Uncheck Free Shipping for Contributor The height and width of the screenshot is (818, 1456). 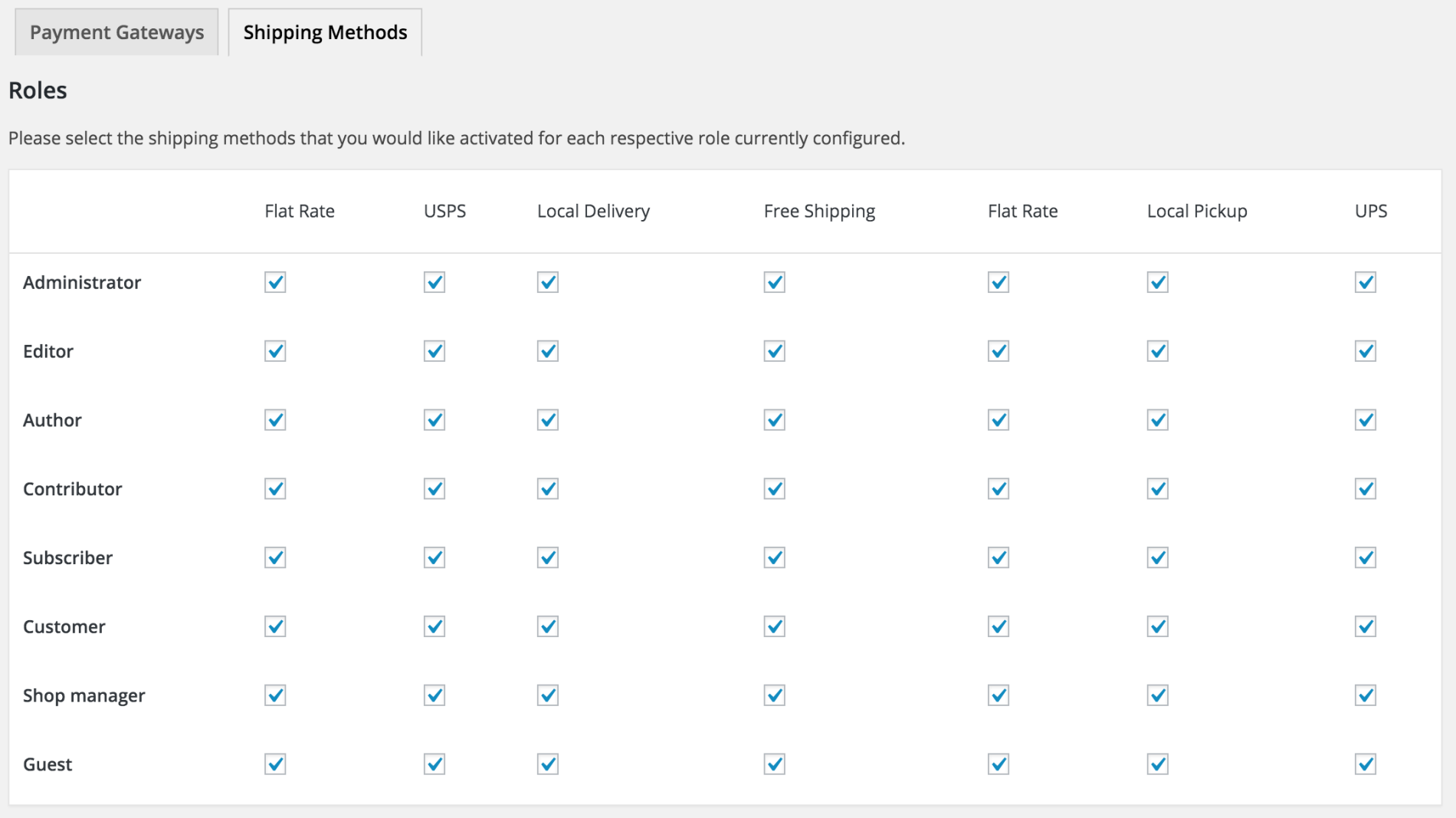pyautogui.click(x=774, y=488)
